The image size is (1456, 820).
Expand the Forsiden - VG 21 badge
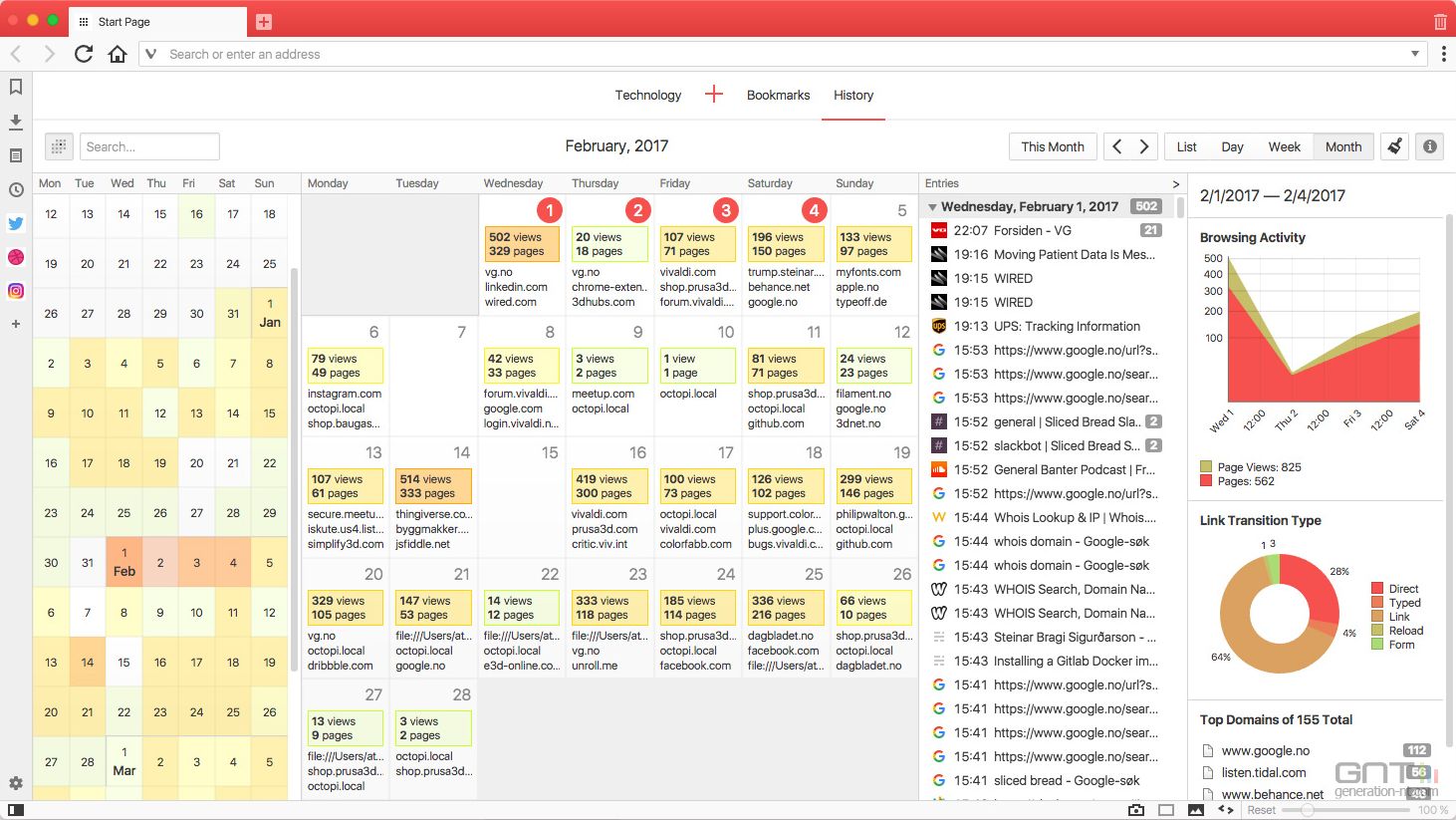[1151, 230]
